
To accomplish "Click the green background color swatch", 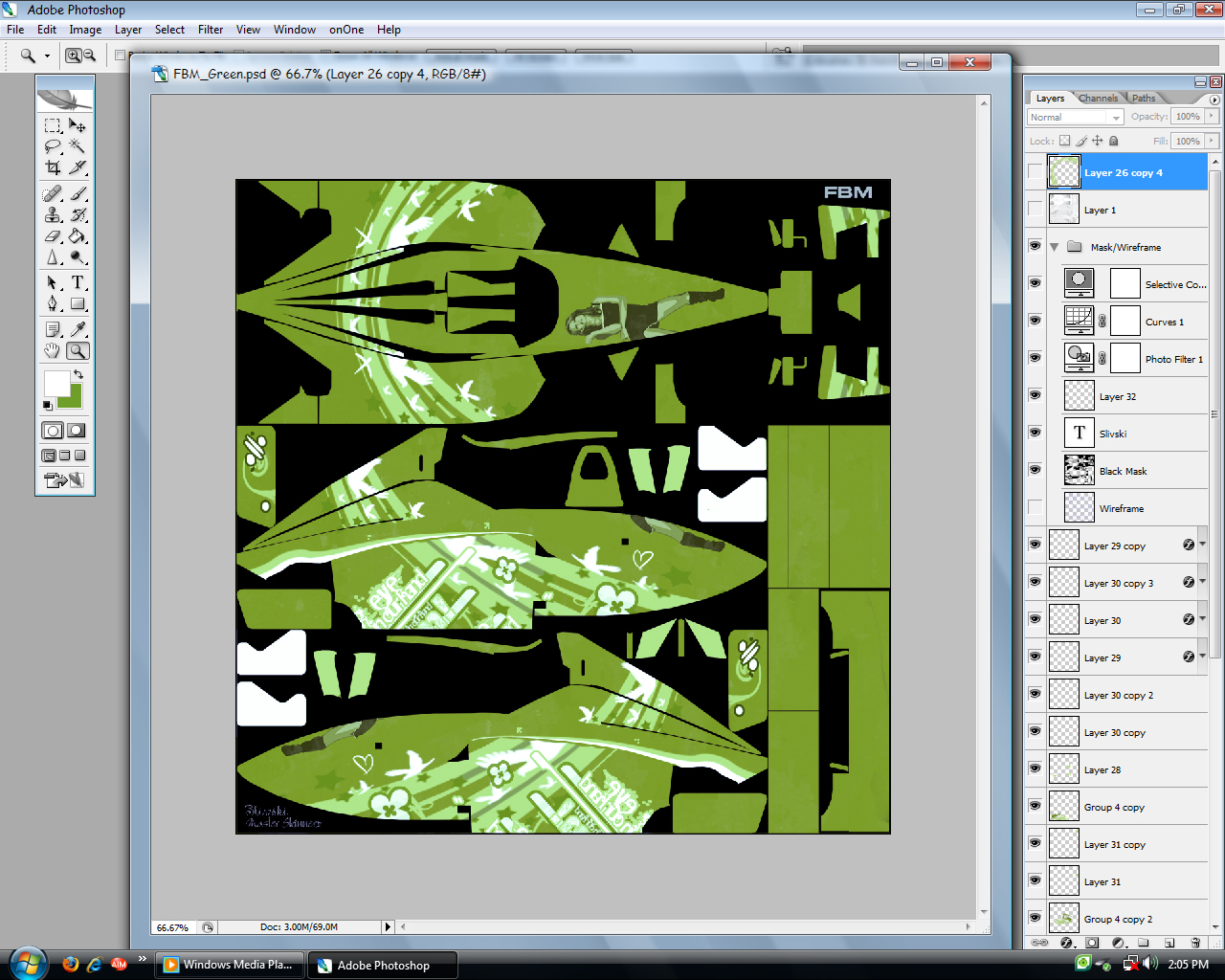I will coord(73,398).
